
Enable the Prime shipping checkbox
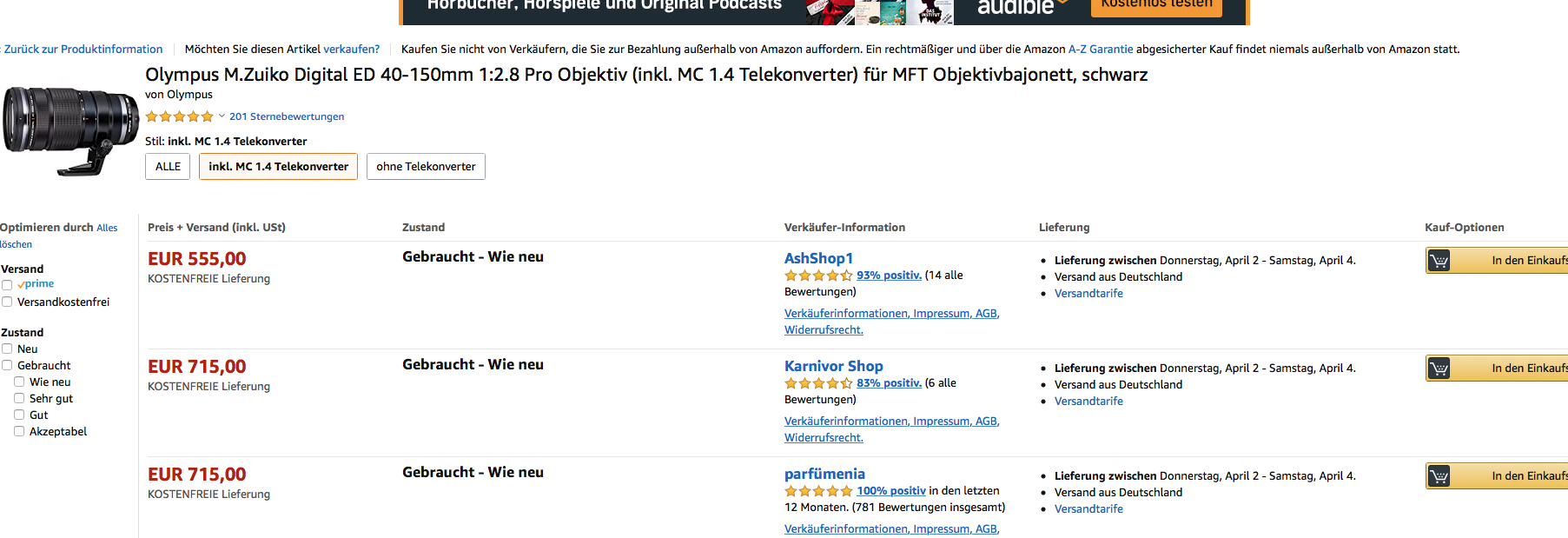tap(7, 285)
